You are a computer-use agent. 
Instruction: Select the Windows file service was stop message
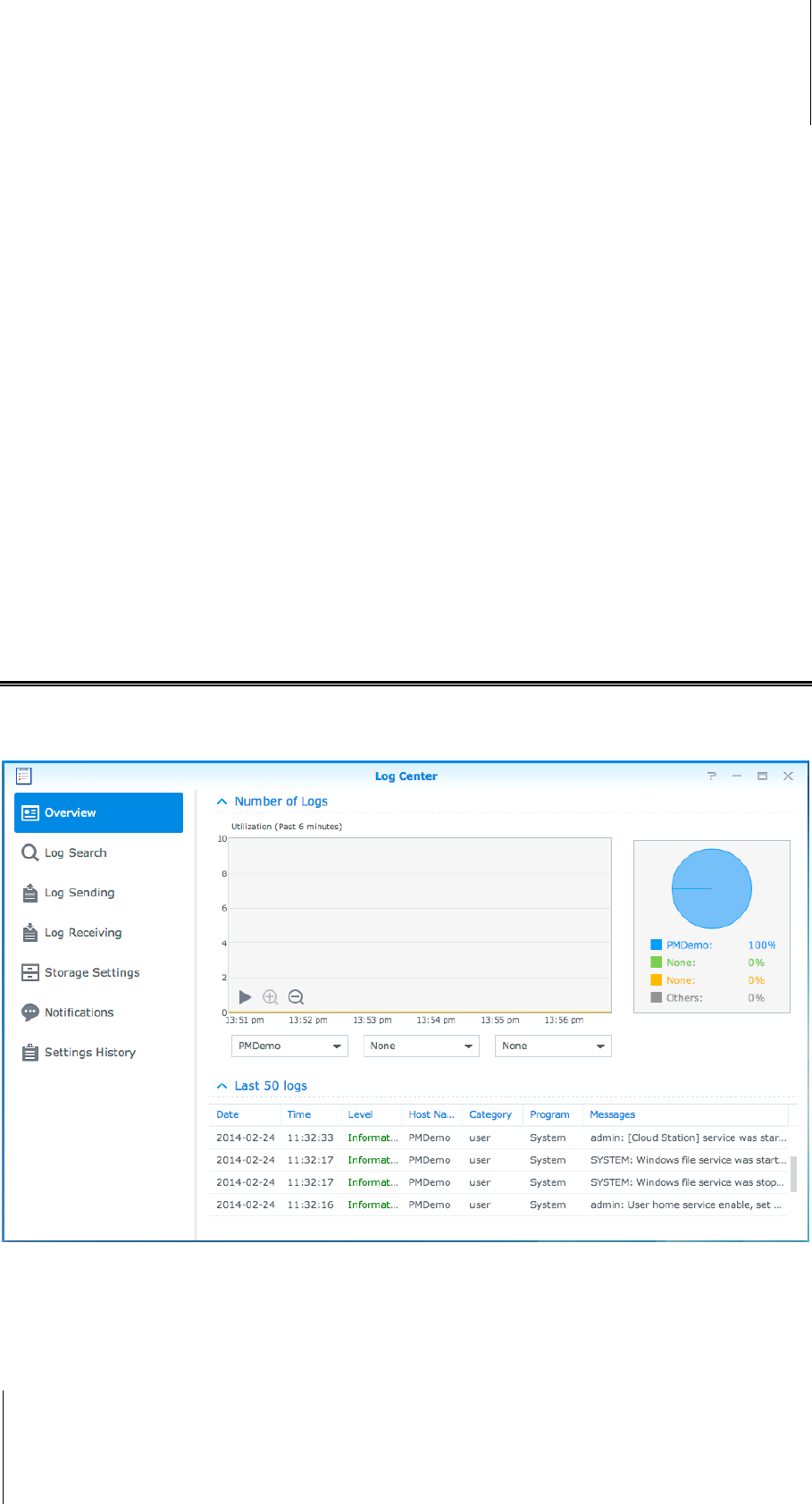(x=689, y=1182)
